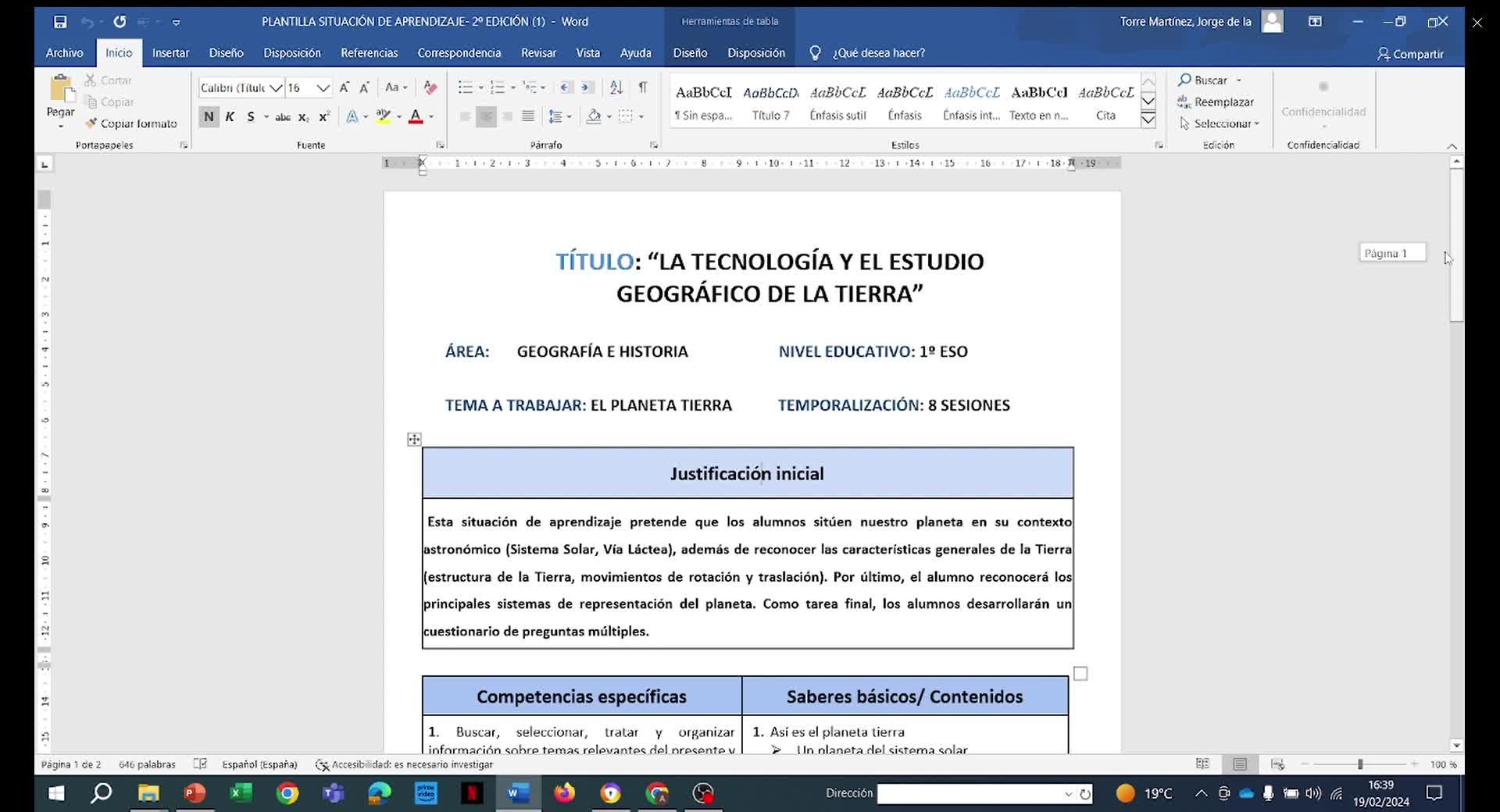Open Firefox from the taskbar

point(564,793)
